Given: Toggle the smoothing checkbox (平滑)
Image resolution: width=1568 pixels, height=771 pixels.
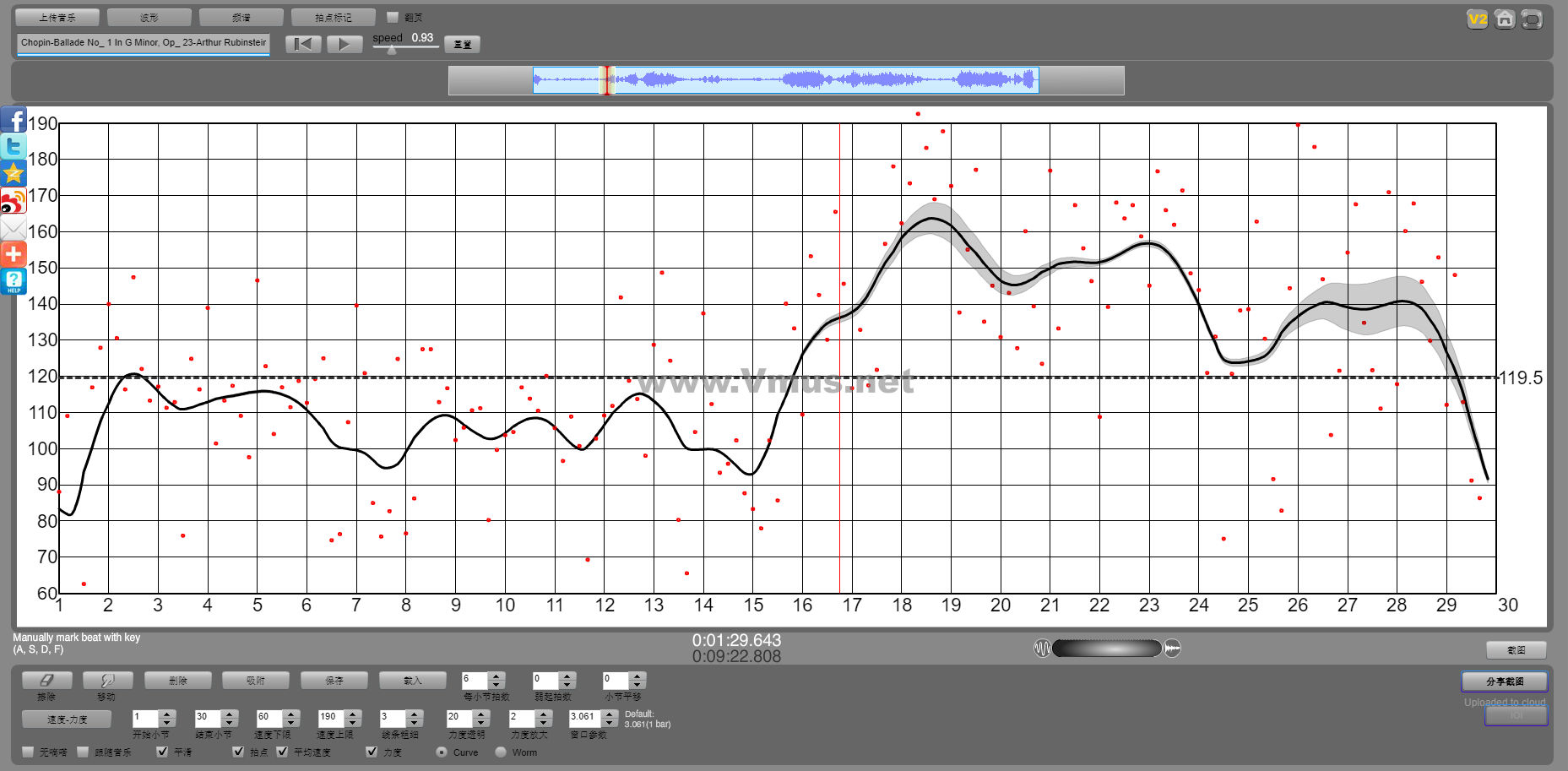Looking at the screenshot, I should pos(162,752).
